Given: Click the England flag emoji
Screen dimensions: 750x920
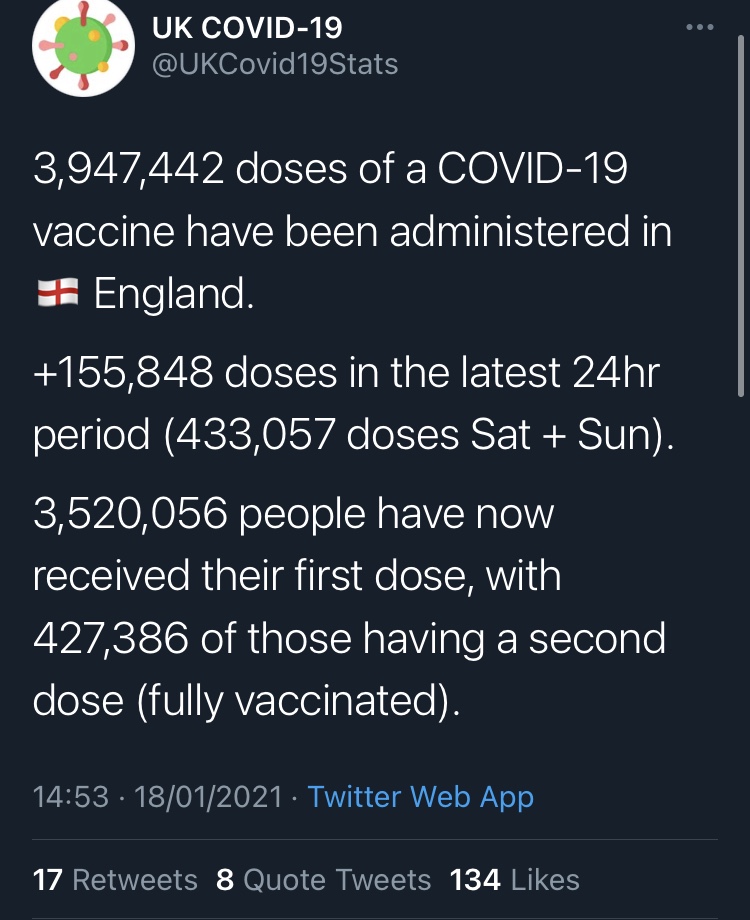Looking at the screenshot, I should pyautogui.click(x=58, y=292).
